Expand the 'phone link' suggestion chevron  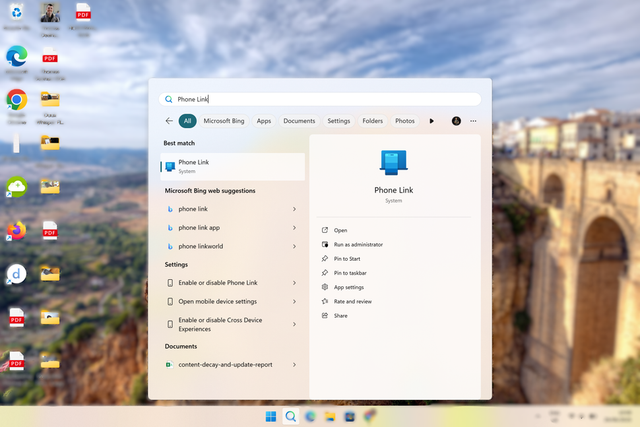click(294, 209)
